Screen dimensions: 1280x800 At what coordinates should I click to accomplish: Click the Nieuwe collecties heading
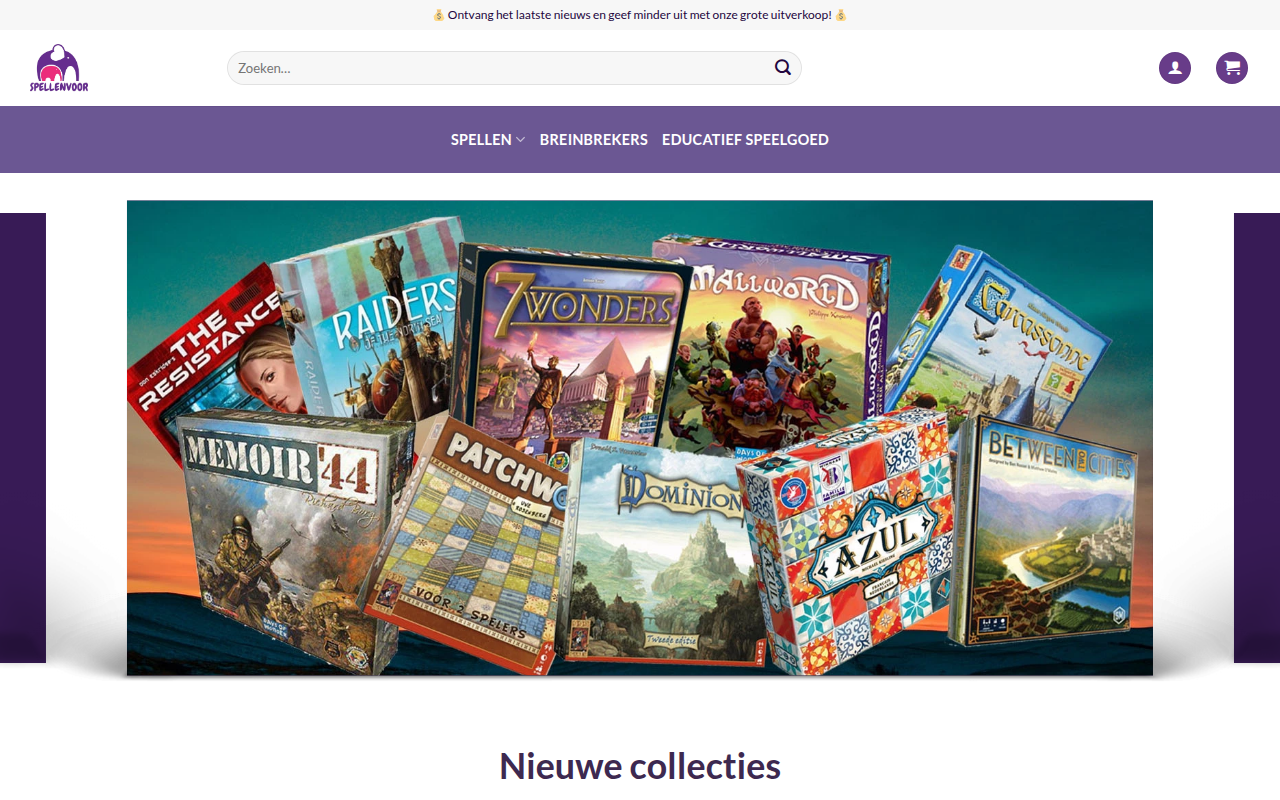click(x=640, y=766)
